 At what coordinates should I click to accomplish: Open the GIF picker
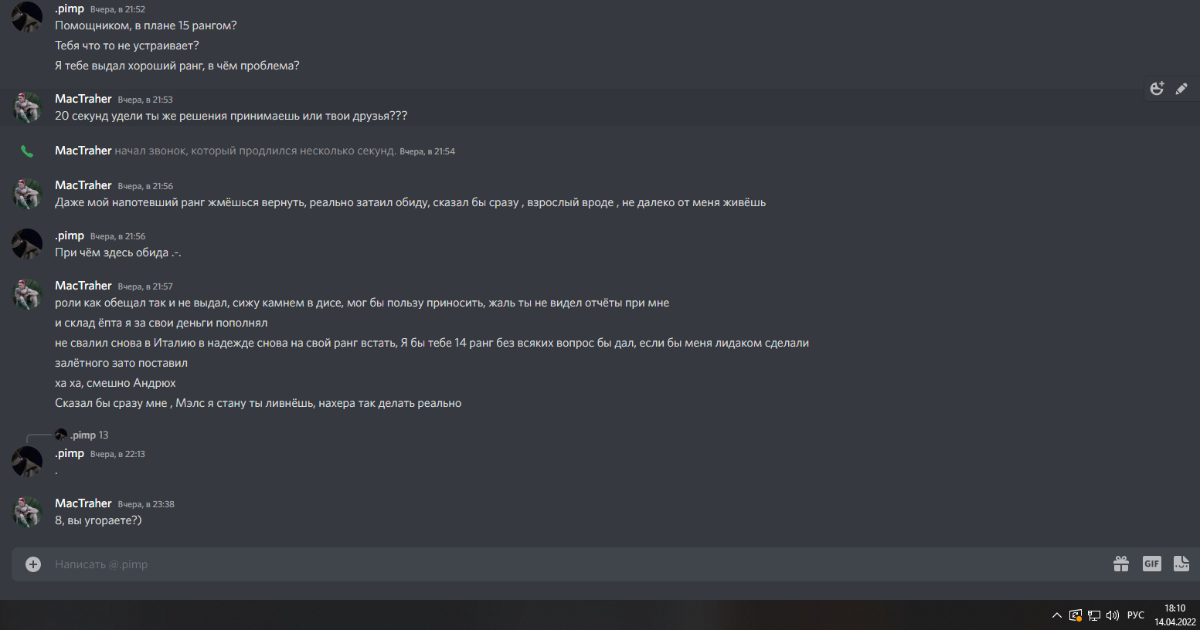pos(1151,564)
